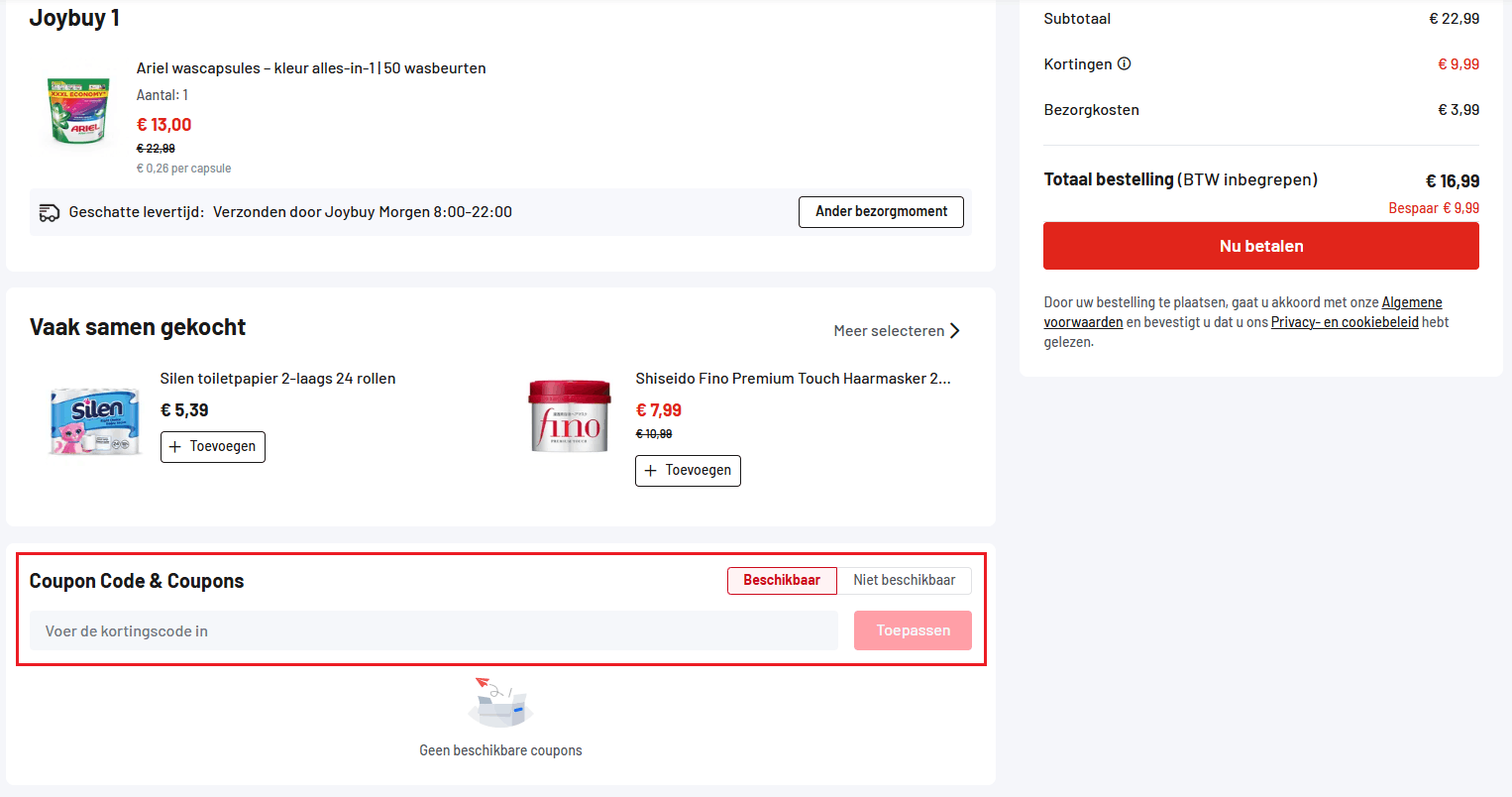Viewport: 1512px width, 797px height.
Task: Click the Geen beschikbare coupons message
Action: coord(500,750)
